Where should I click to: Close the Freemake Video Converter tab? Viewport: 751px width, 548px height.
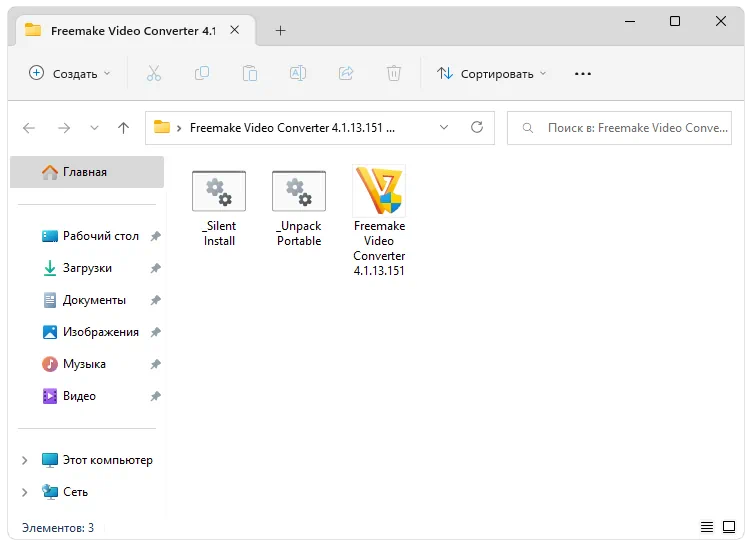[235, 30]
